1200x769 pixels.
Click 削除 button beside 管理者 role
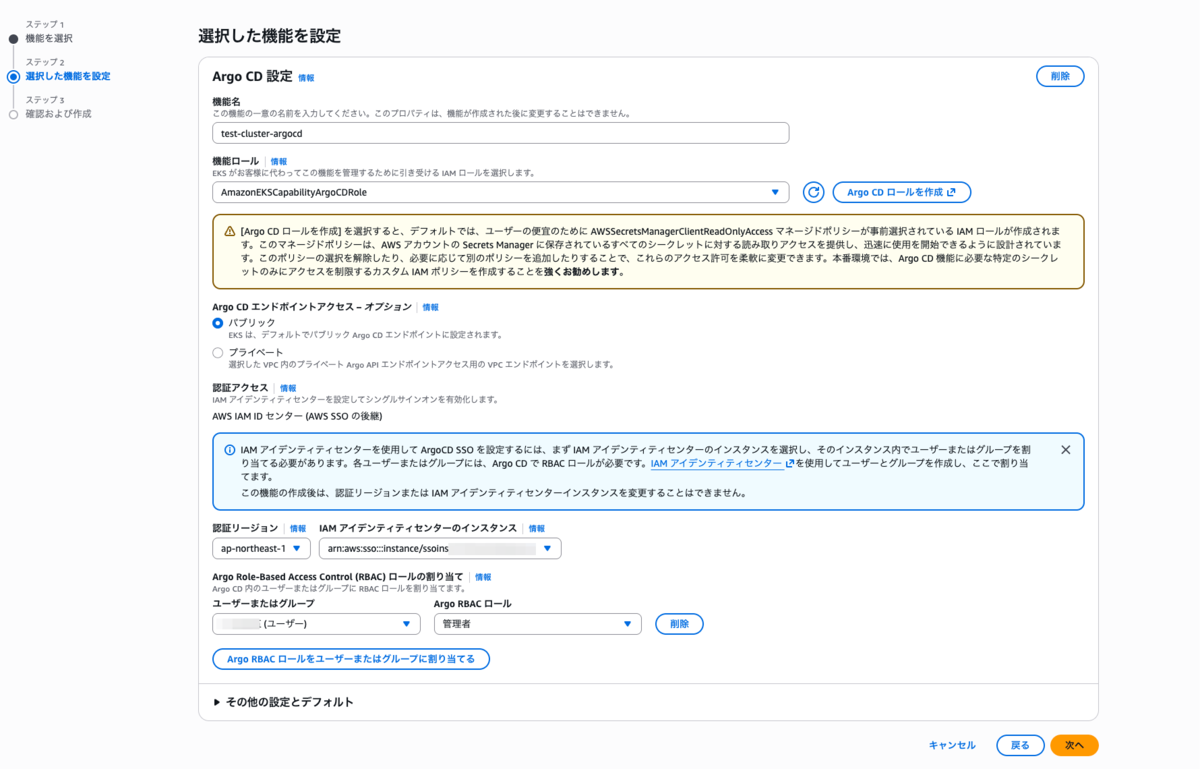coord(679,623)
